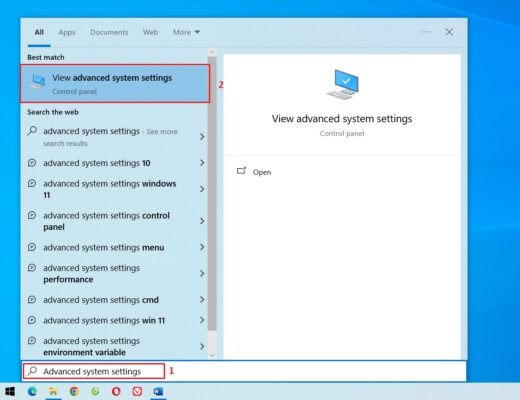Expand arrow for 'settings control panel' suggestion
Image resolution: width=520 pixels, height=400 pixels.
pyautogui.click(x=202, y=221)
